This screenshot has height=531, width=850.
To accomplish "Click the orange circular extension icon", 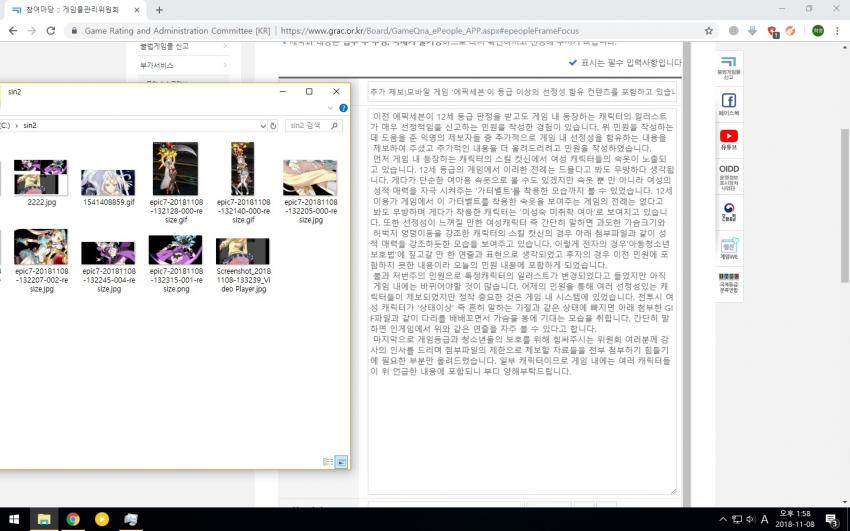I will tap(790, 31).
